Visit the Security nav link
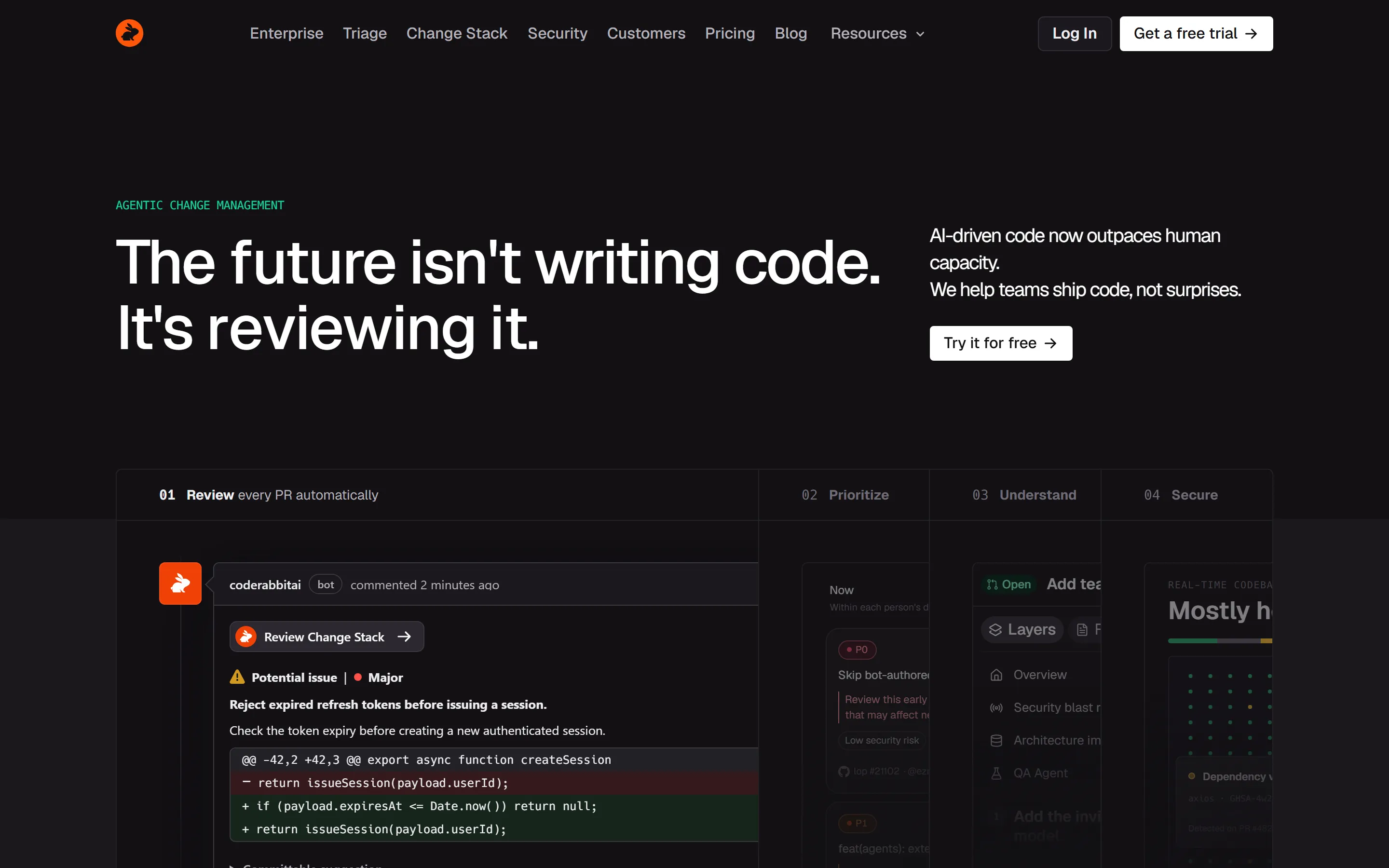 558,33
